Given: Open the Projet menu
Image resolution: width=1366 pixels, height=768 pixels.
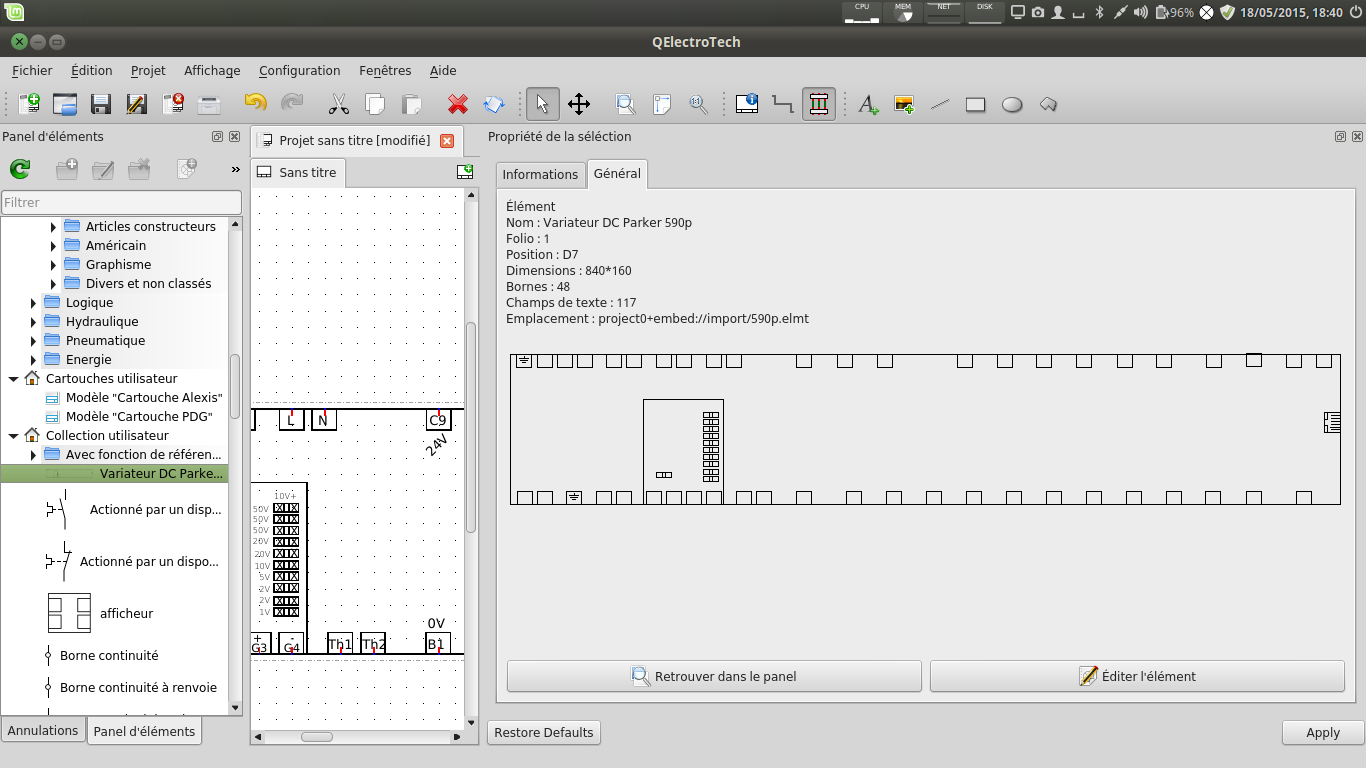Looking at the screenshot, I should 148,70.
